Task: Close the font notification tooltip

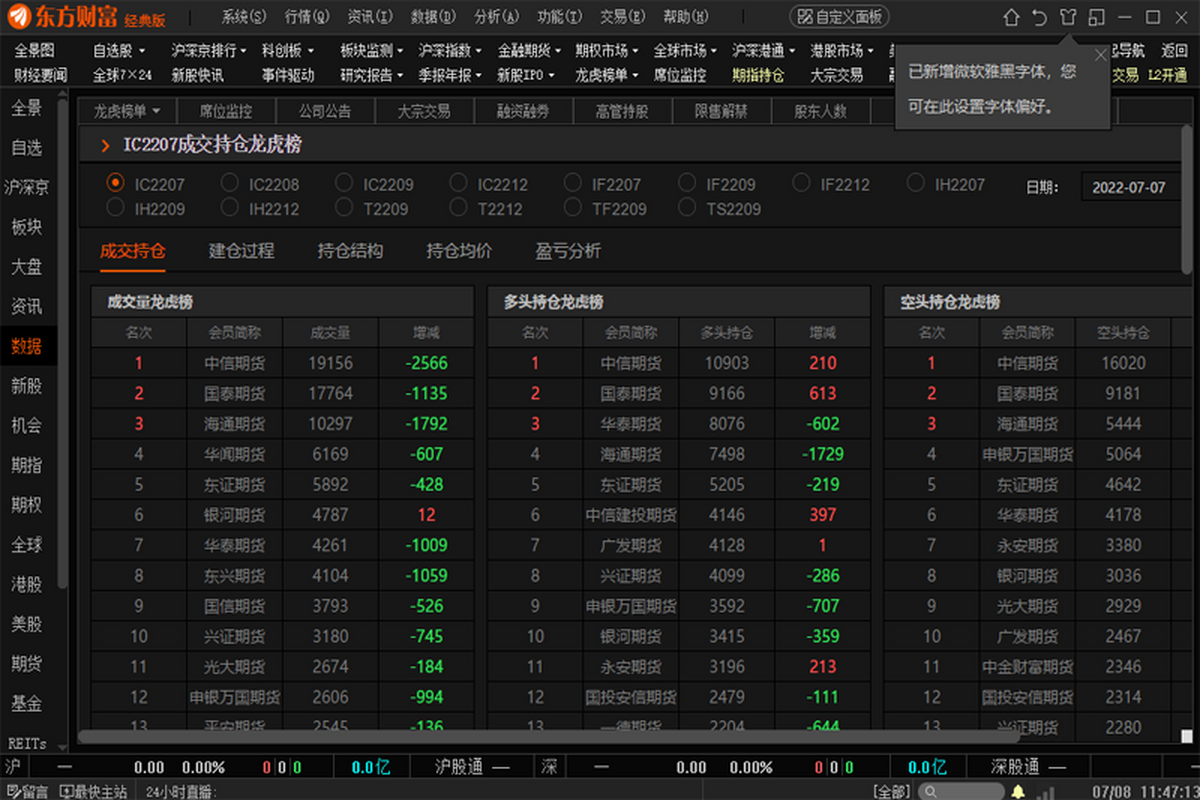Action: tap(1101, 55)
